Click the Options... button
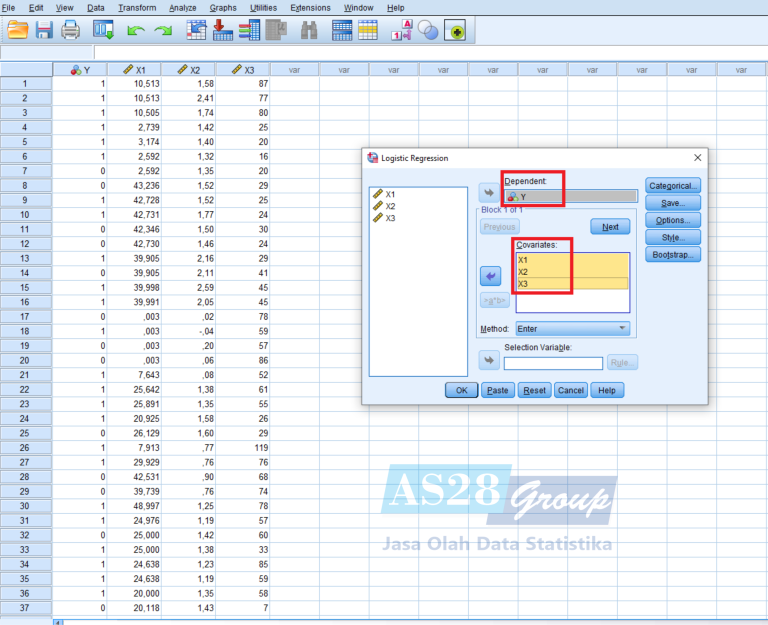Viewport: 768px width, 625px height. 673,220
